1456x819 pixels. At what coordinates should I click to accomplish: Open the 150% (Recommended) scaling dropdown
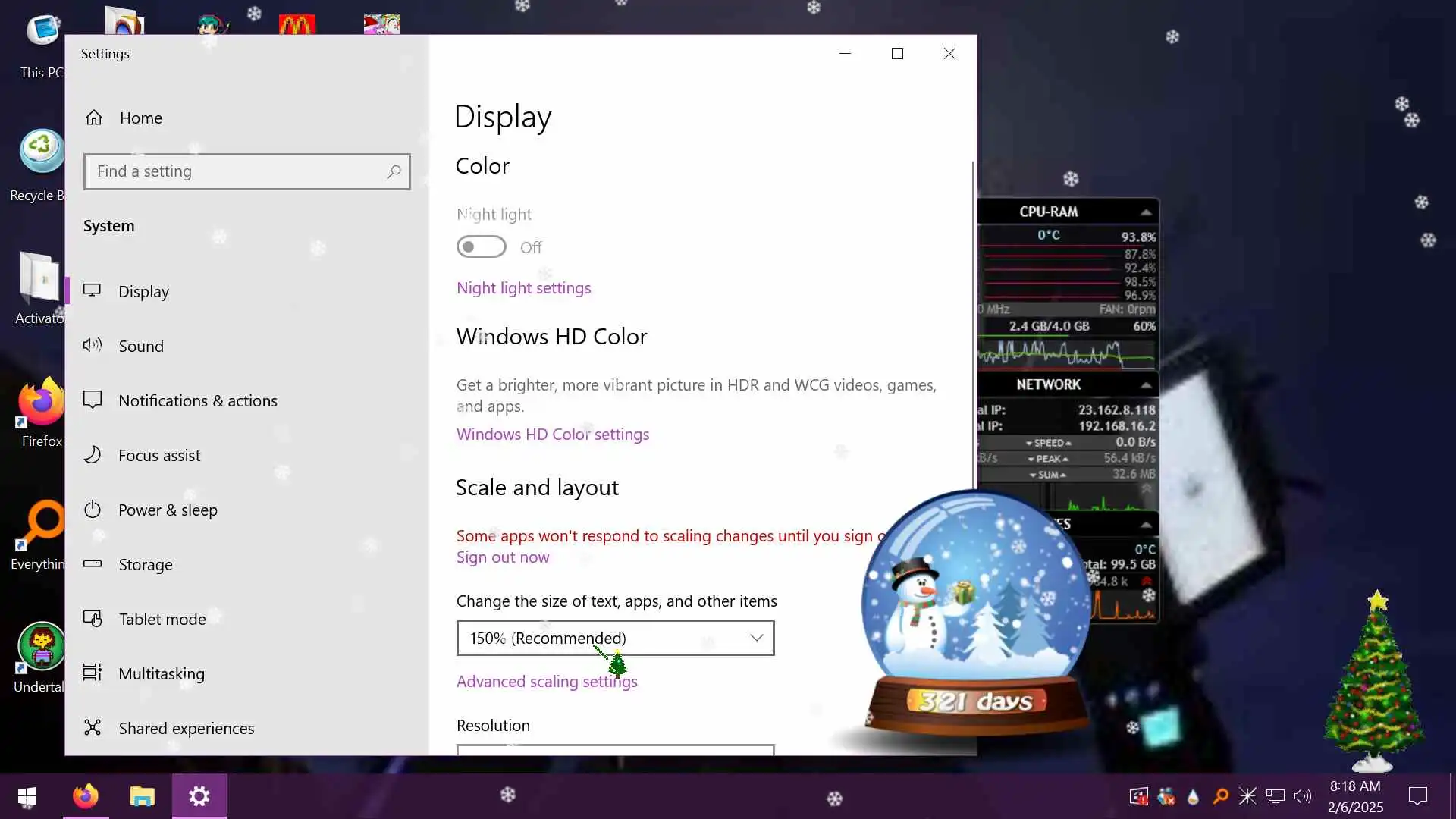pos(615,638)
